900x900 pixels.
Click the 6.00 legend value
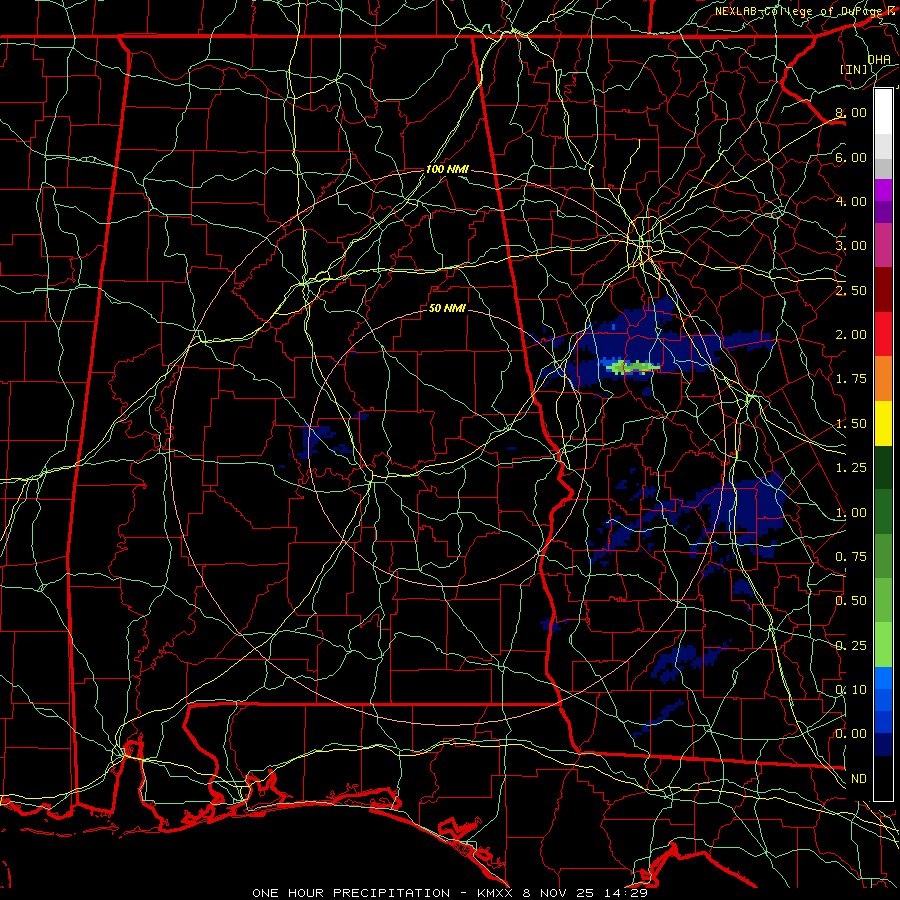click(851, 157)
